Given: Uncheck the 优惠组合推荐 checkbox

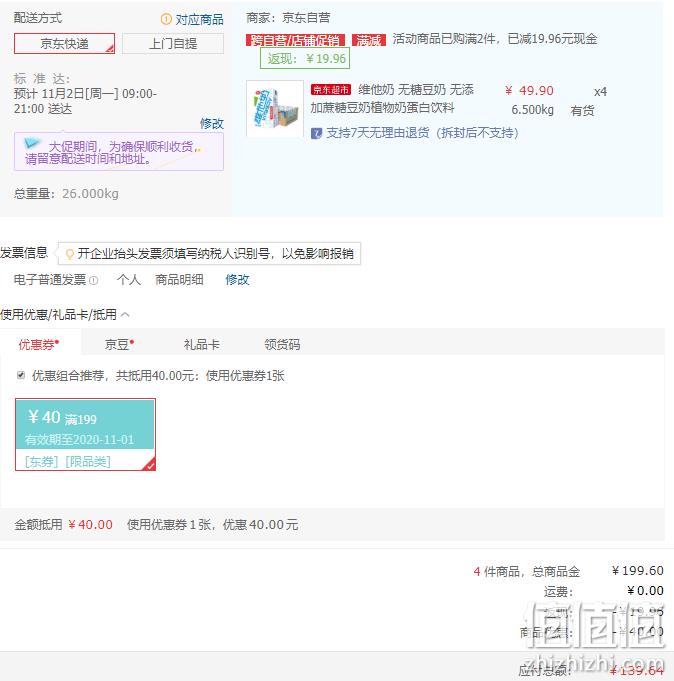Looking at the screenshot, I should tap(21, 375).
